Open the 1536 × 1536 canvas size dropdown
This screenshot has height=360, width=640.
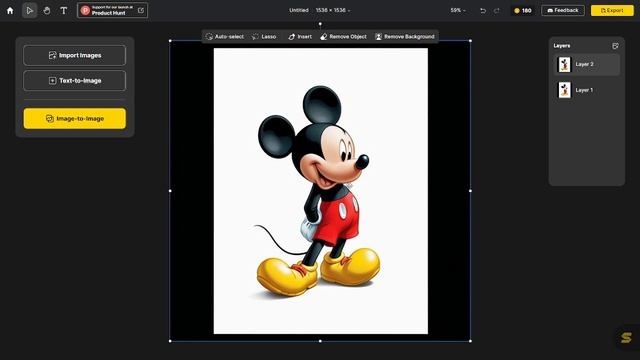tap(333, 10)
